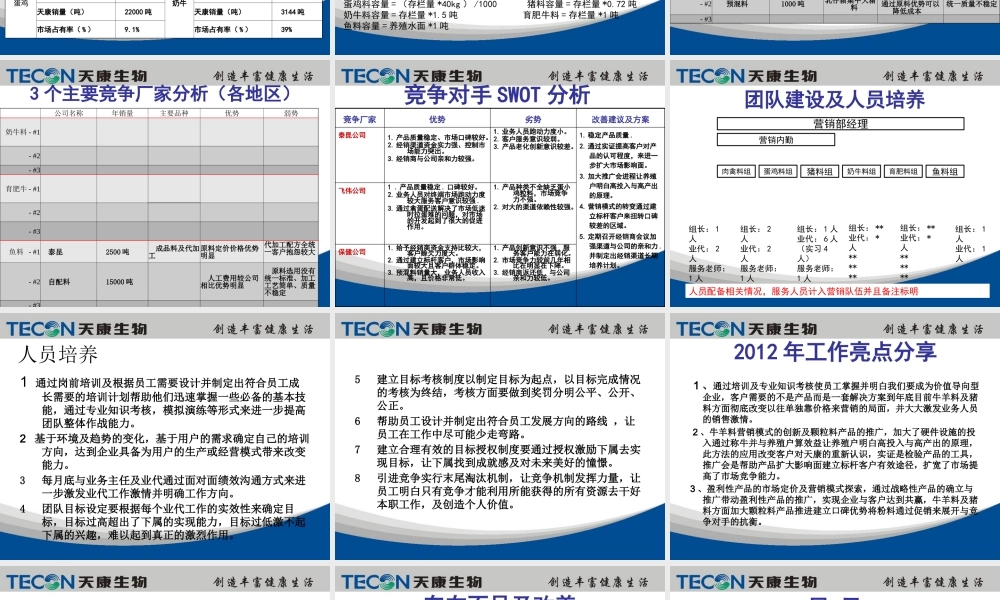
Task: Select item 5 '建立目标考核制度' paragraph
Action: (x=497, y=392)
